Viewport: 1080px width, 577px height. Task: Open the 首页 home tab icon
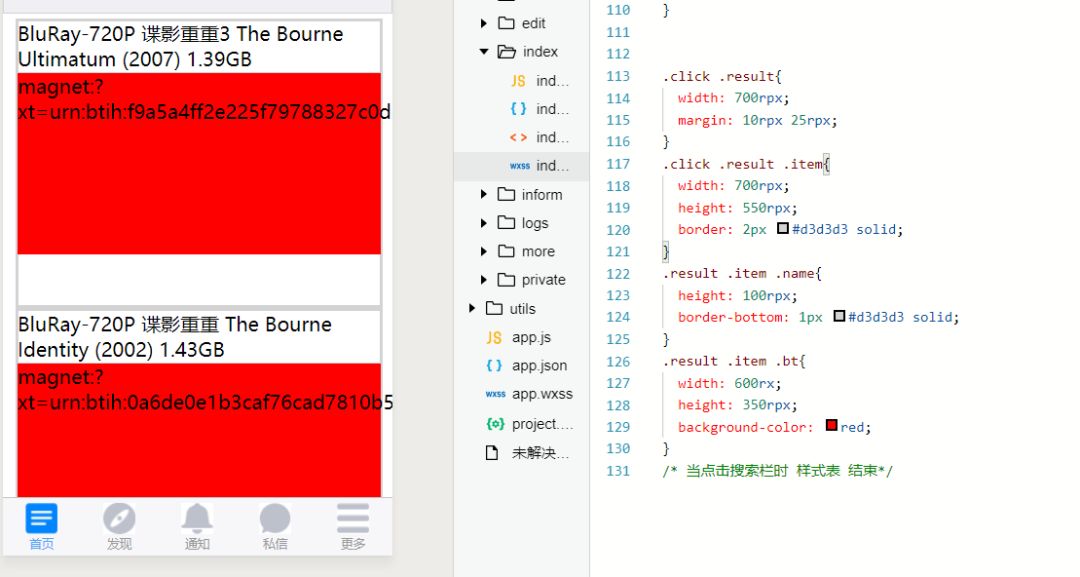click(41, 518)
